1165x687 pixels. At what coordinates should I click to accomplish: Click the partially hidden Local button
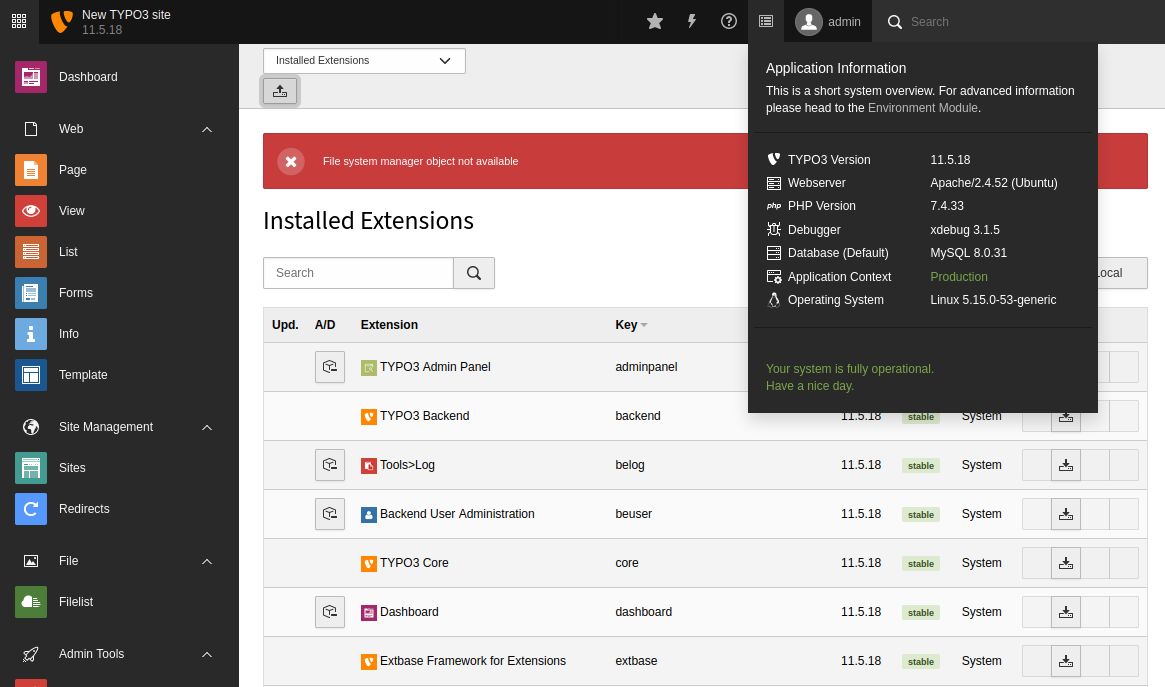point(1123,273)
